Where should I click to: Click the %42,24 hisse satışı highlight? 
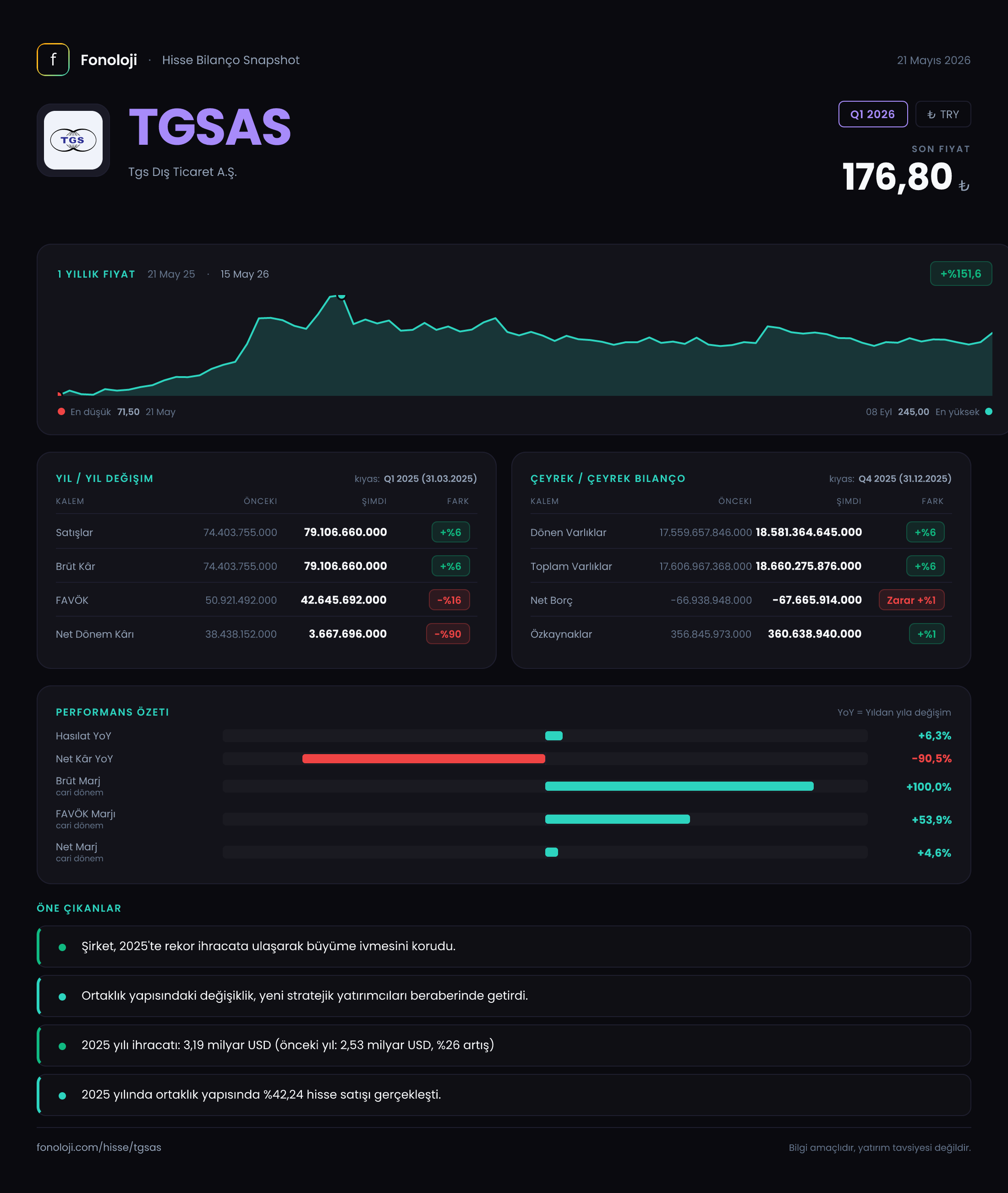[504, 1094]
